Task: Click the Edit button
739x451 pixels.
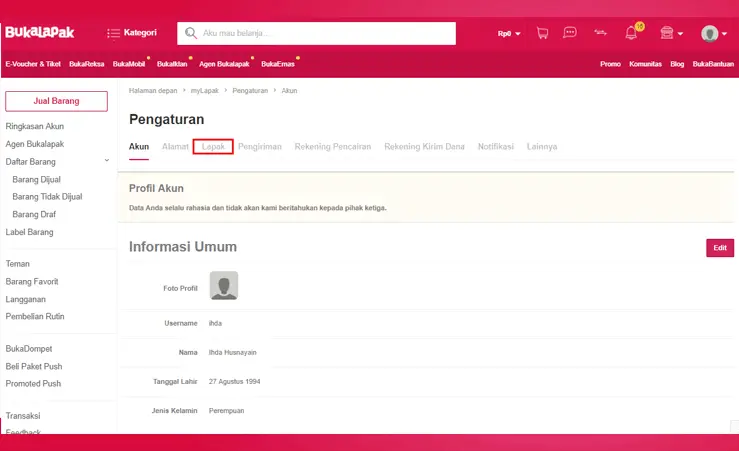Action: [x=720, y=248]
